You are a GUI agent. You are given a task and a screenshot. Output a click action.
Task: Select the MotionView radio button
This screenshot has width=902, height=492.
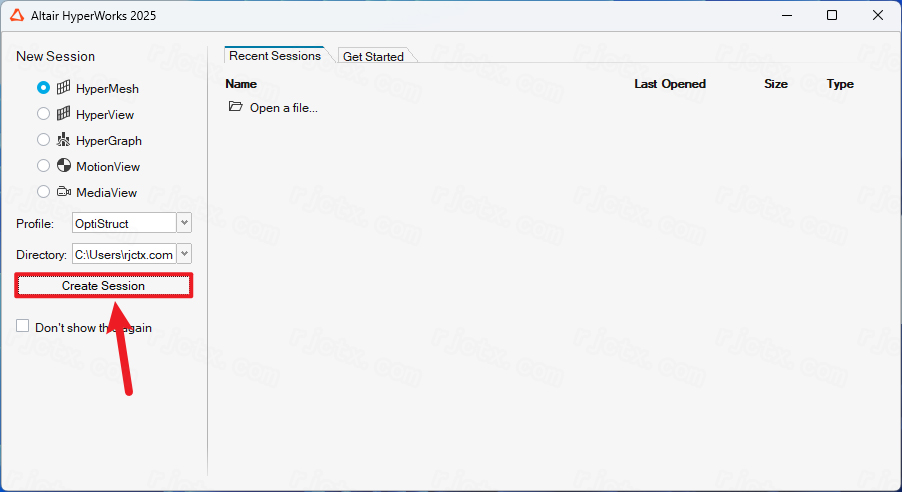tap(43, 166)
